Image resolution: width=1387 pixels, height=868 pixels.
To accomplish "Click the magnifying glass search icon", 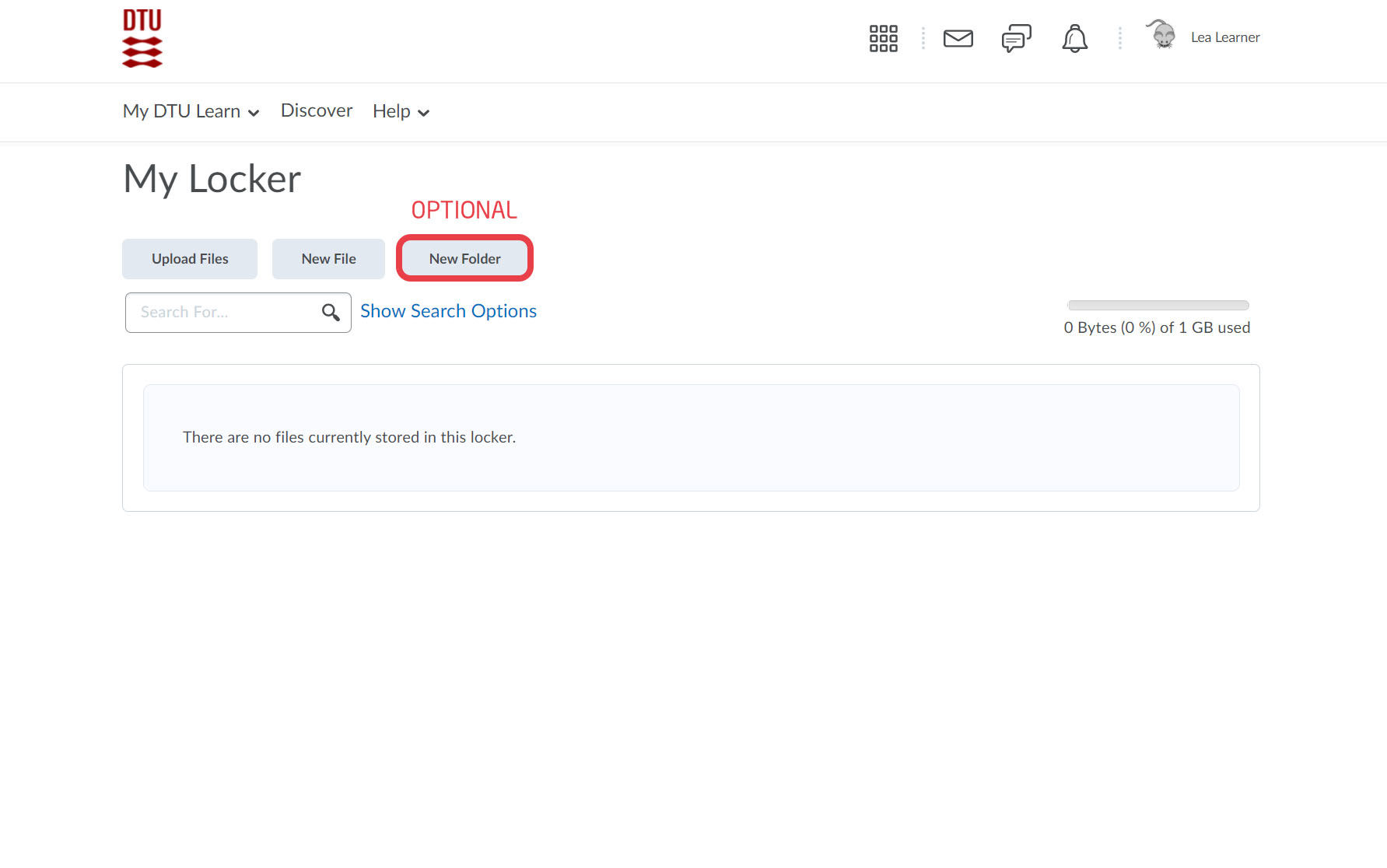I will pos(331,313).
